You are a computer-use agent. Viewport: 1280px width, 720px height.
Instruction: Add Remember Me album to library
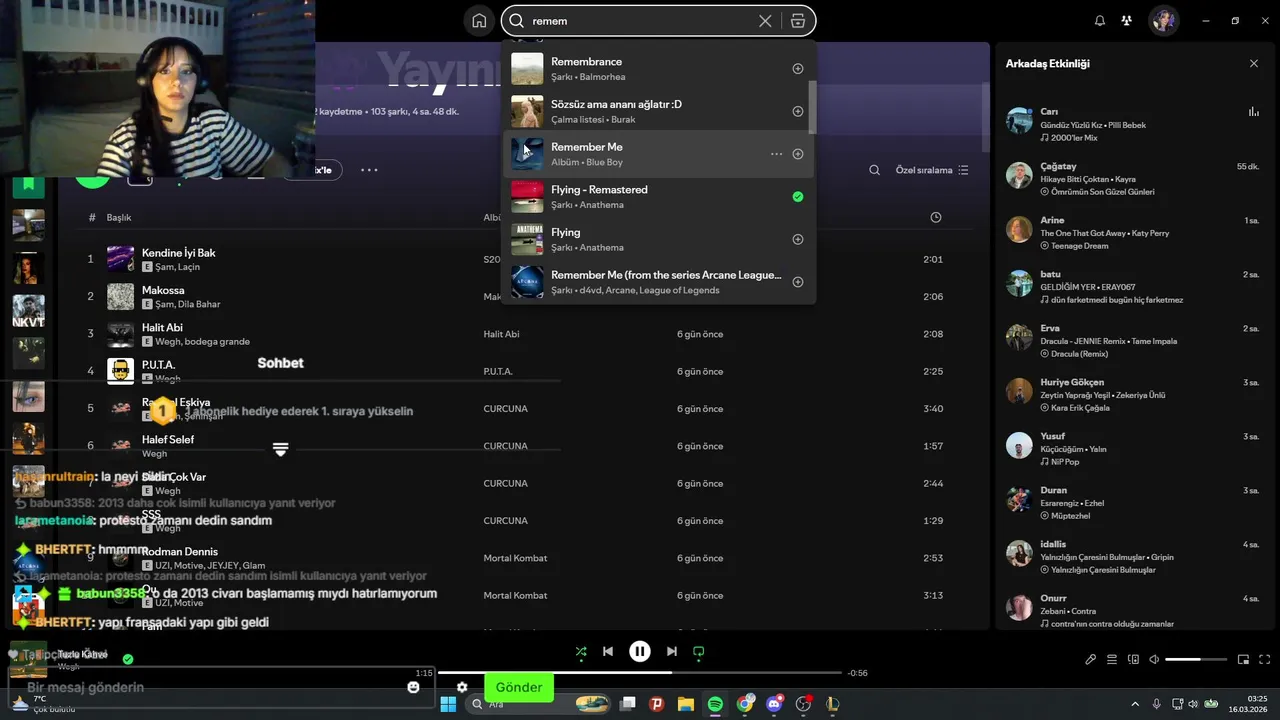pyautogui.click(x=798, y=154)
